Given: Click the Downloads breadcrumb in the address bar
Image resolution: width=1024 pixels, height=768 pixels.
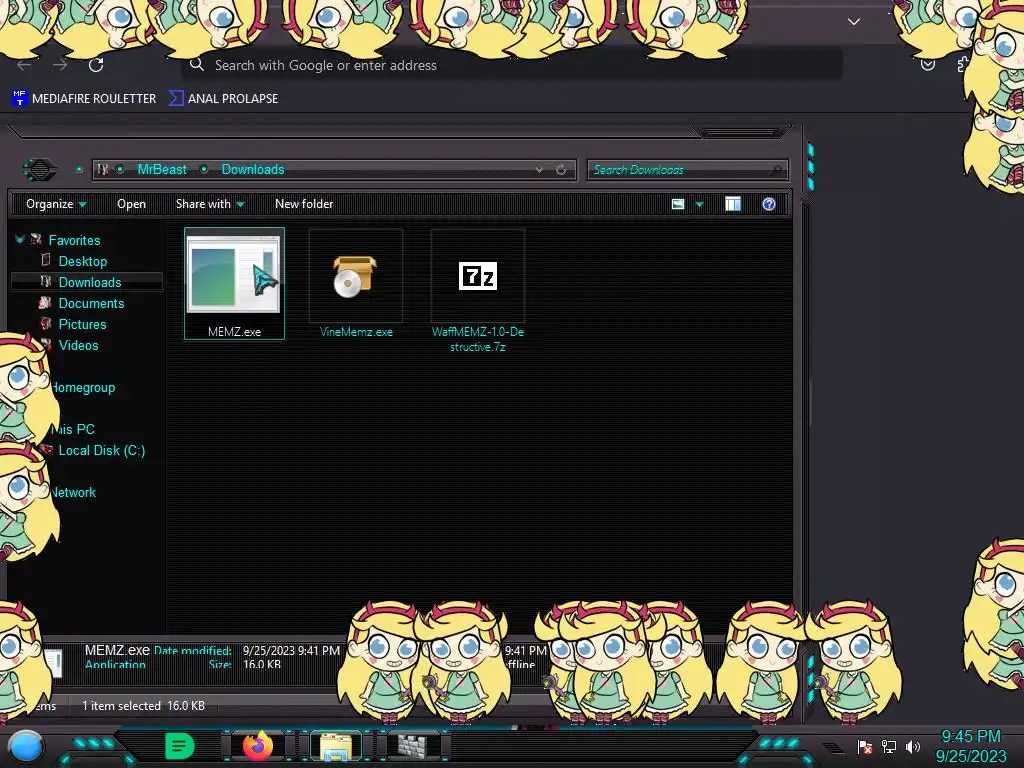Looking at the screenshot, I should coord(253,169).
